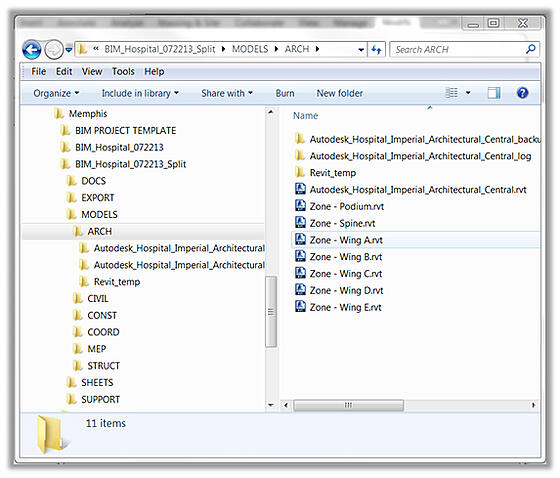Click Autodesk_Hospital_Imperial_Architectural_Central.rvt Revit file icon
The image size is (560, 478).
tap(300, 189)
